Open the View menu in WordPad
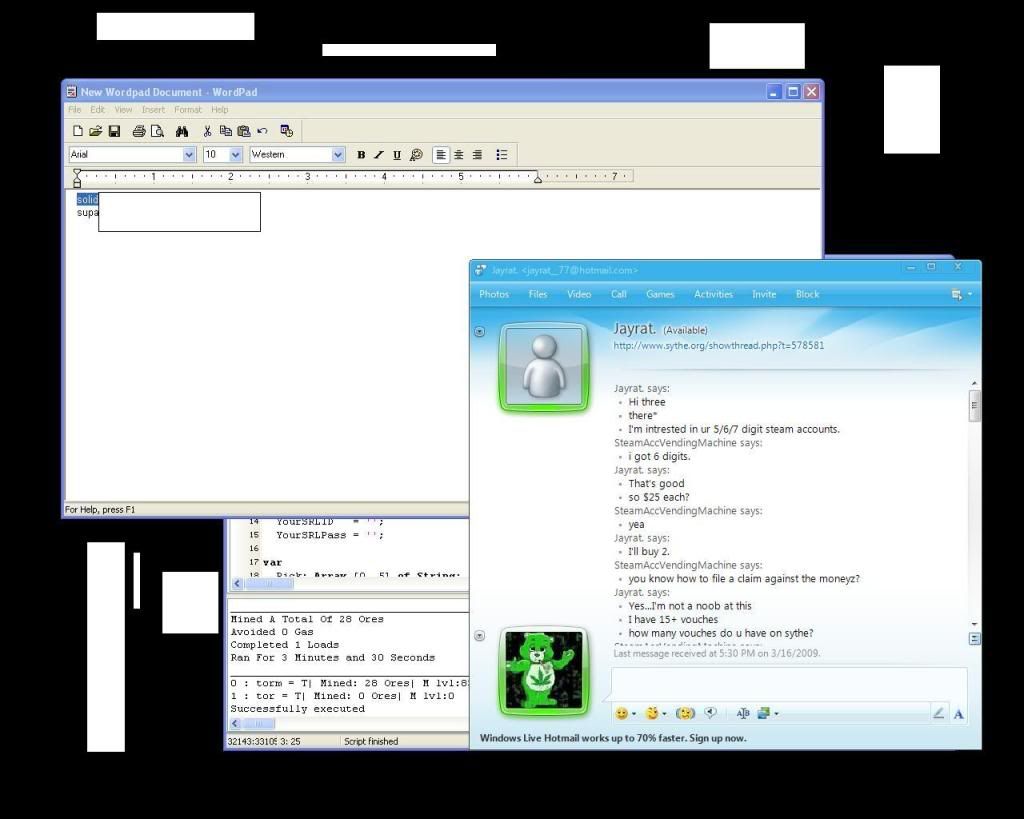 pos(123,110)
